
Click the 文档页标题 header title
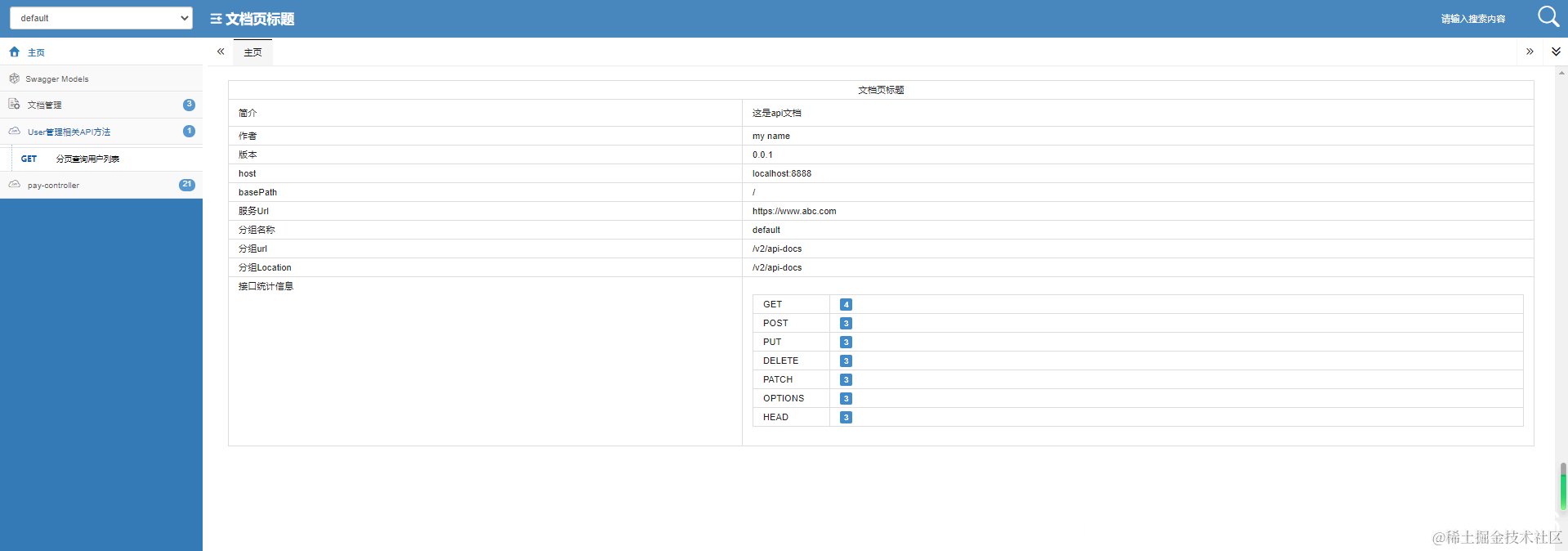pyautogui.click(x=260, y=19)
